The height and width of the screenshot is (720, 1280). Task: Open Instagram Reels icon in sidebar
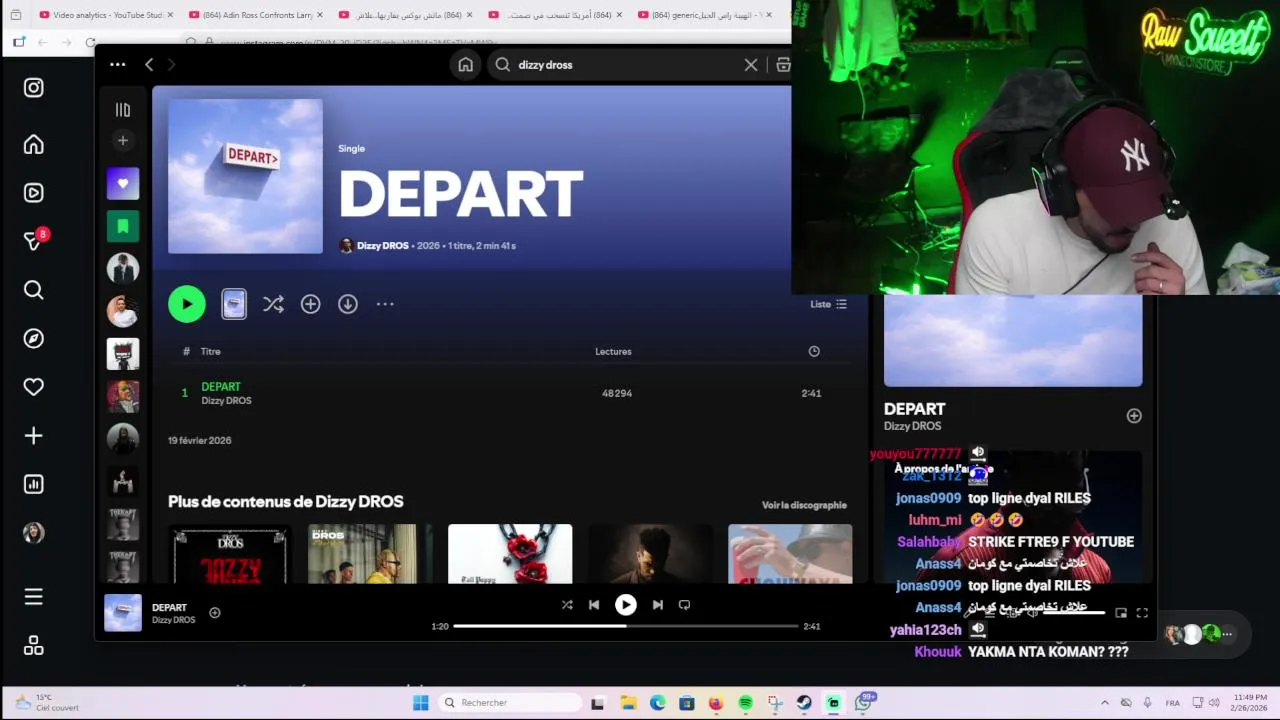(x=33, y=193)
